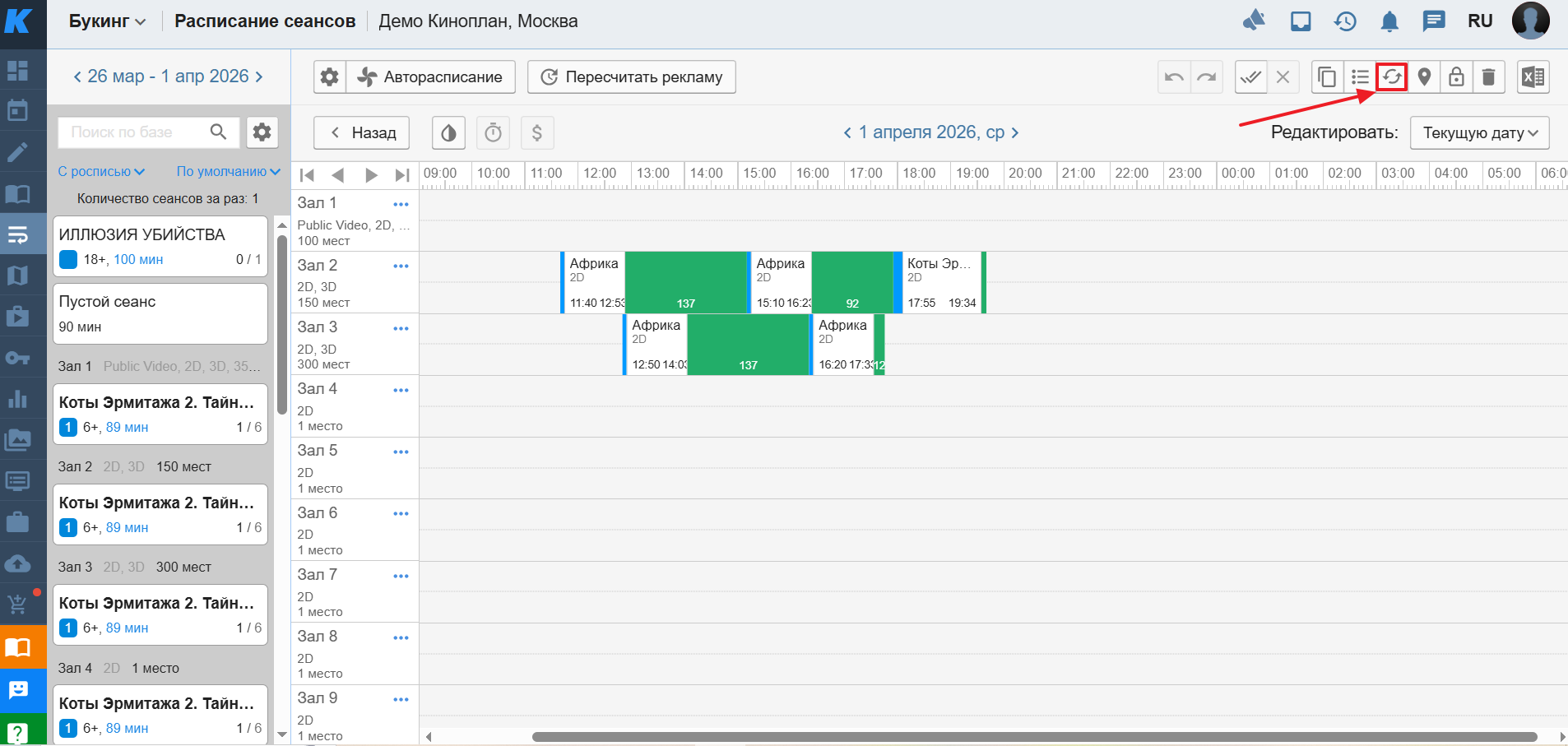Click the lock icon in toolbar

(1456, 77)
